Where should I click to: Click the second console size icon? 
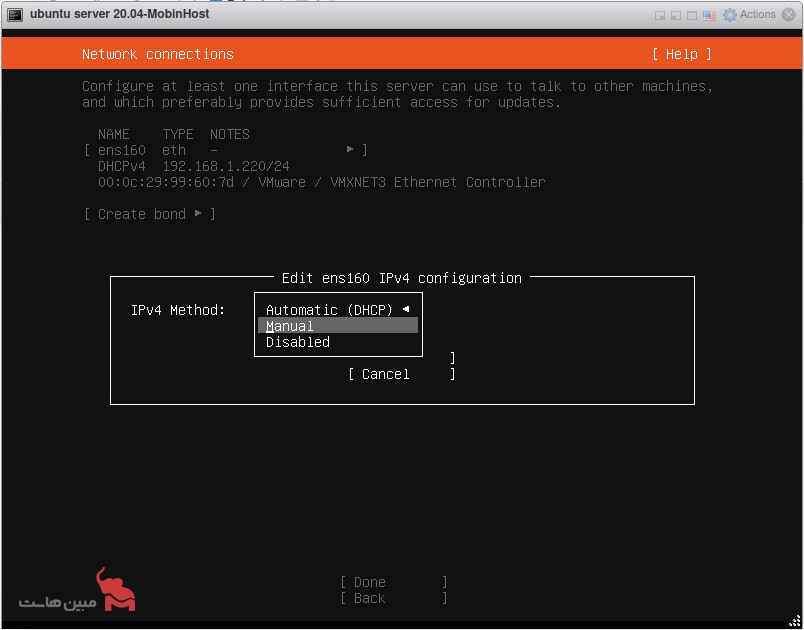[x=676, y=15]
